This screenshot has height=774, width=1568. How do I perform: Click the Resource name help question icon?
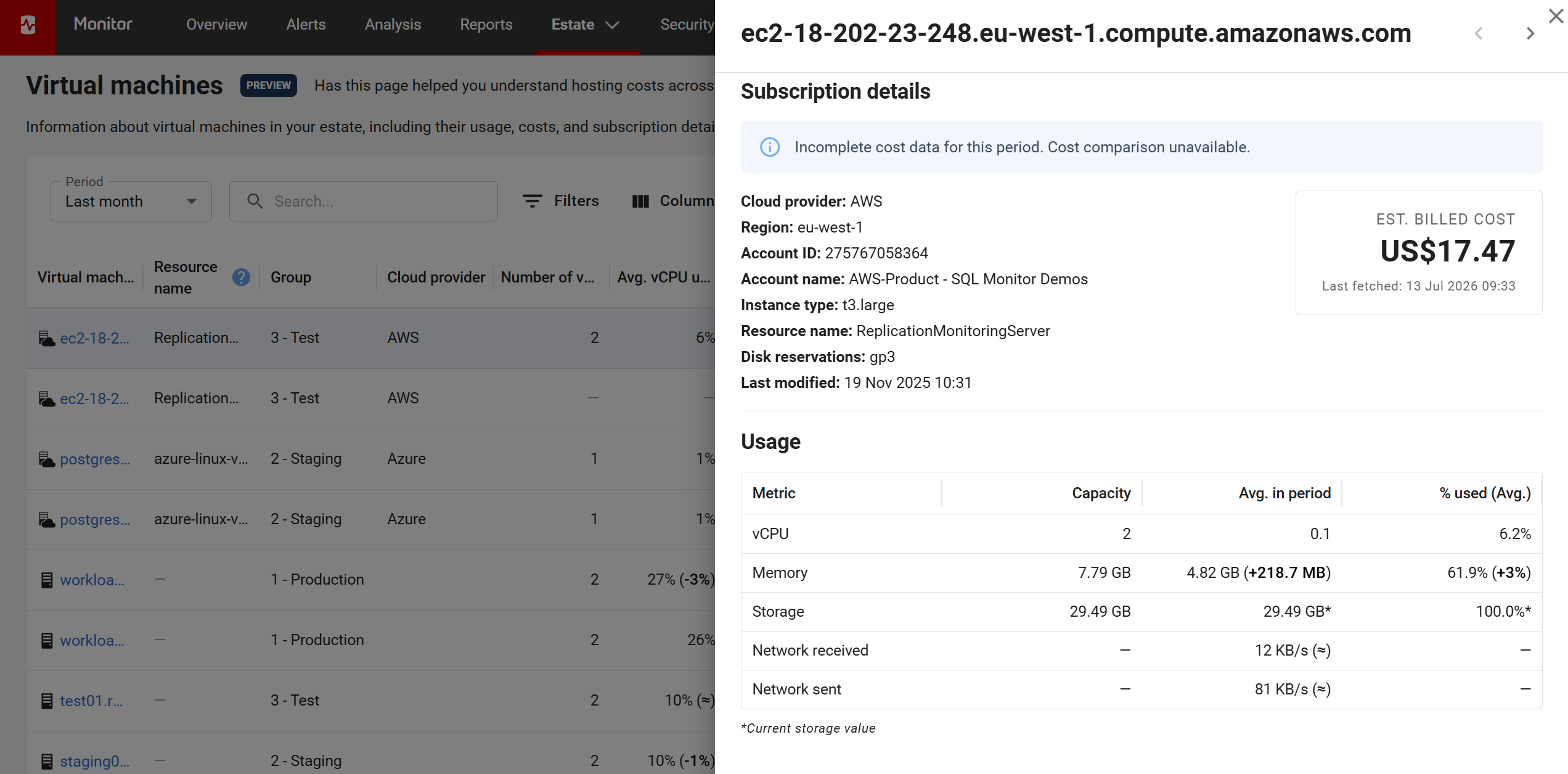241,278
